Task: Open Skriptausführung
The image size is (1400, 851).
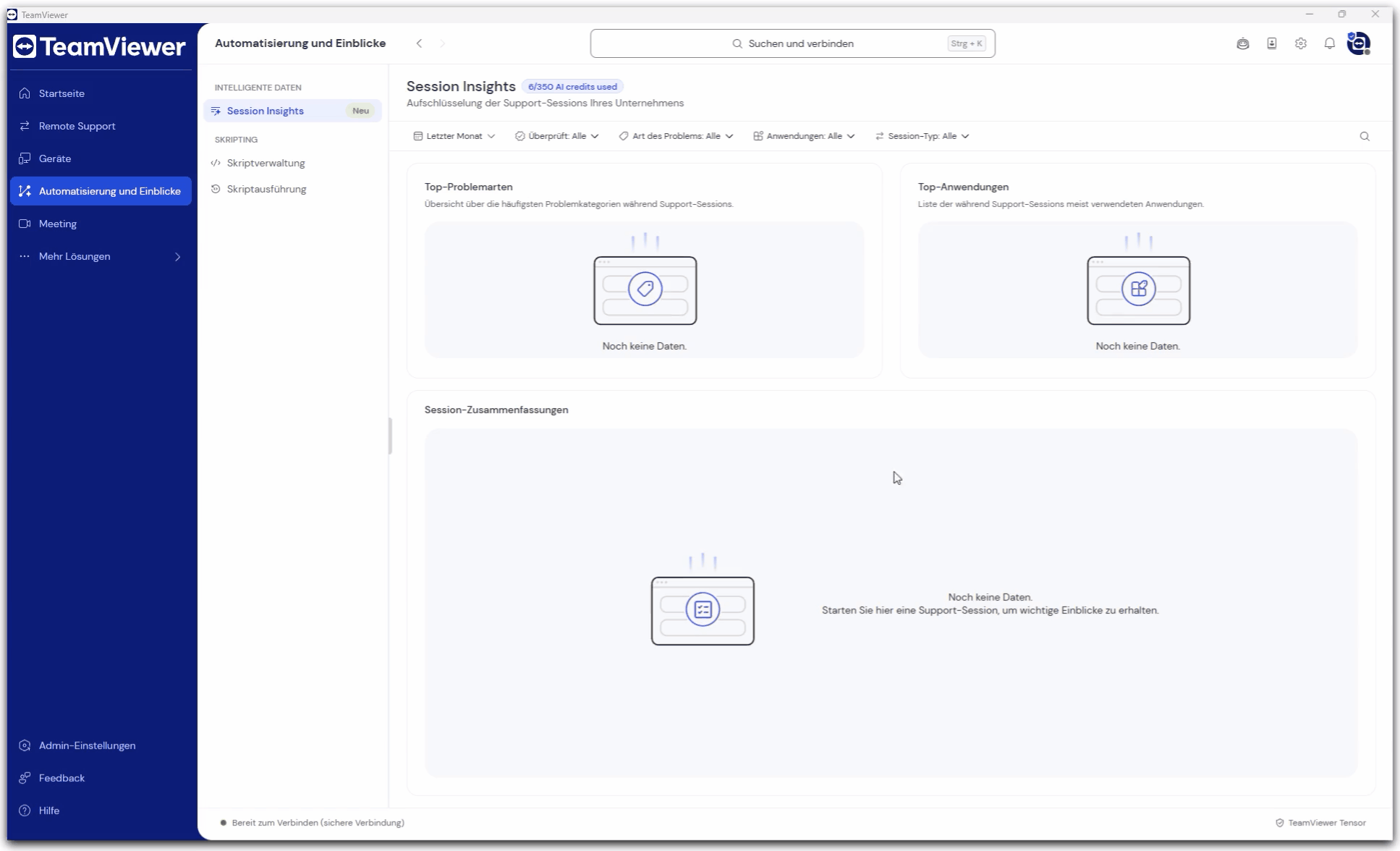Action: (292, 189)
